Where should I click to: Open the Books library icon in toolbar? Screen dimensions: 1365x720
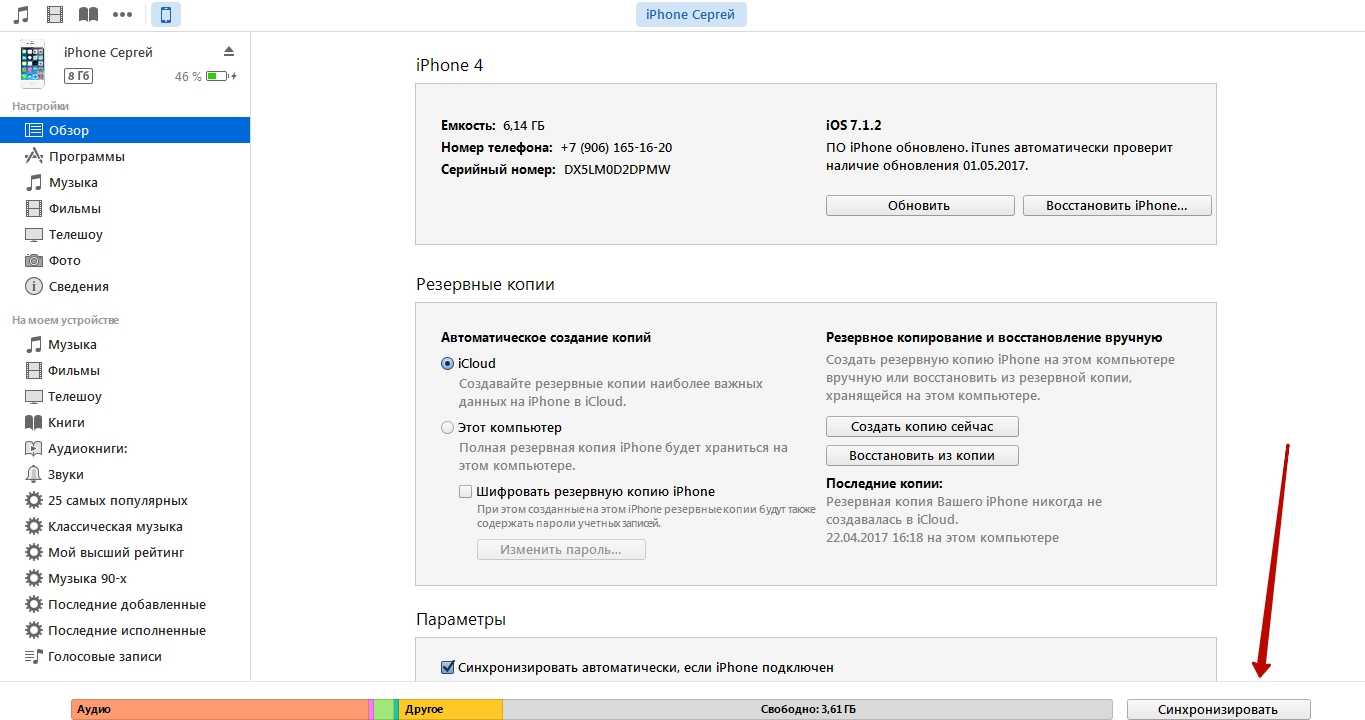click(89, 14)
